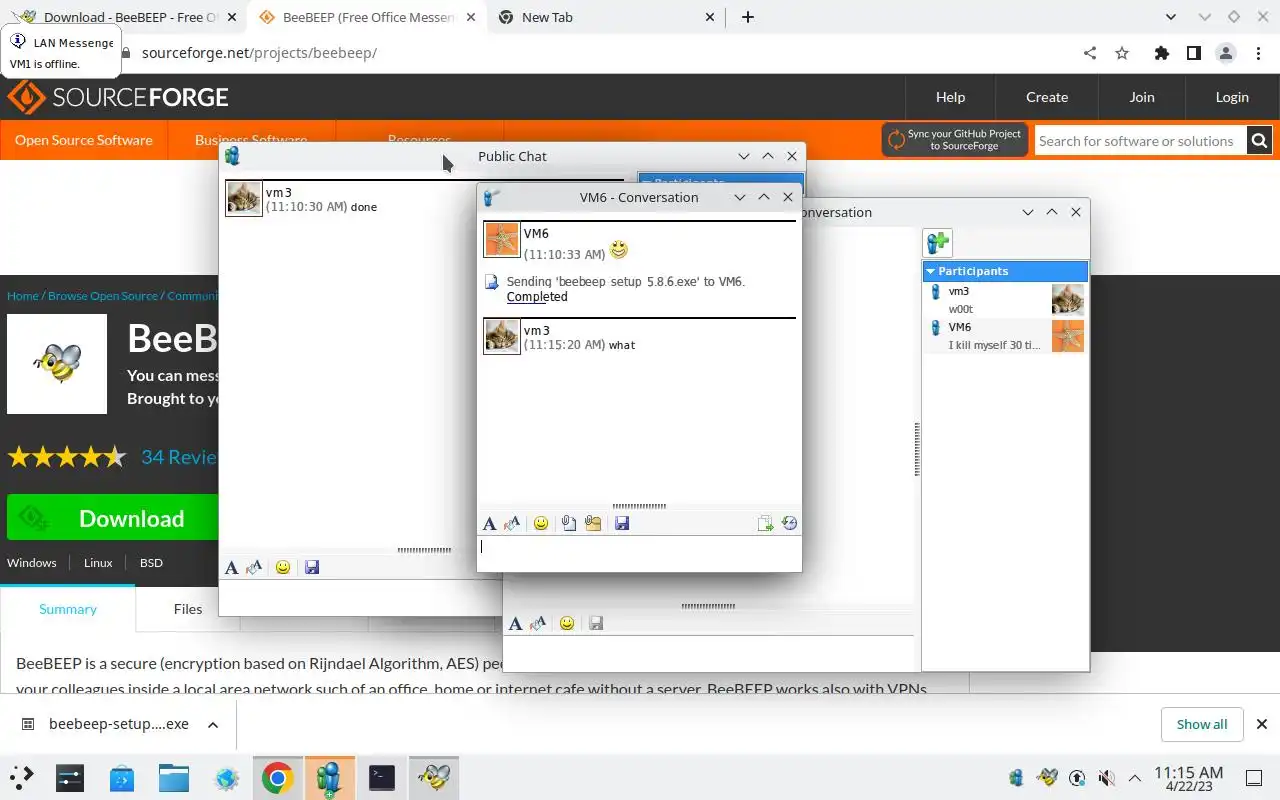The image size is (1280, 800).
Task: Click the Completed link for the file transfer
Action: (x=537, y=297)
